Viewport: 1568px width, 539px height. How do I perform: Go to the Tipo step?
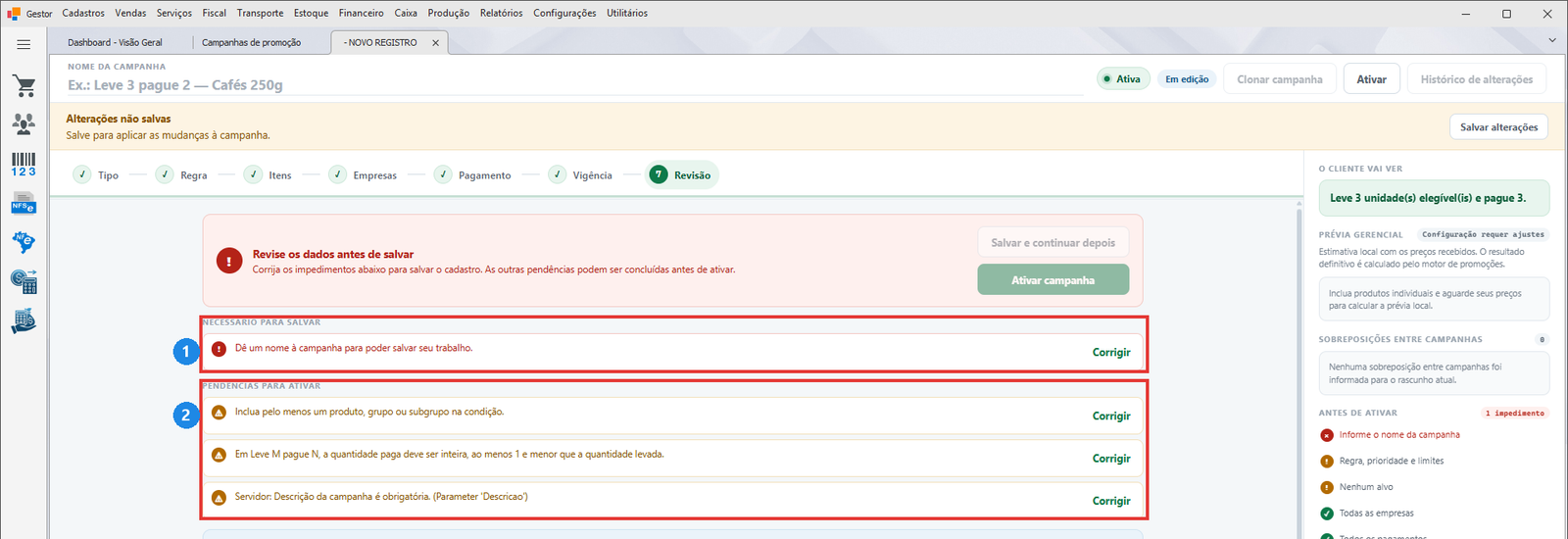pyautogui.click(x=96, y=175)
